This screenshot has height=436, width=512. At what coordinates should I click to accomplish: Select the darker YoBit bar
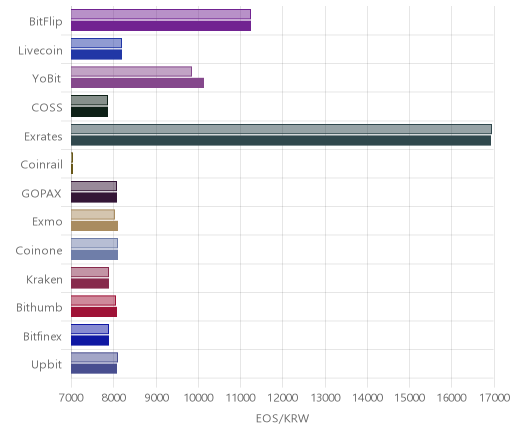[x=137, y=83]
